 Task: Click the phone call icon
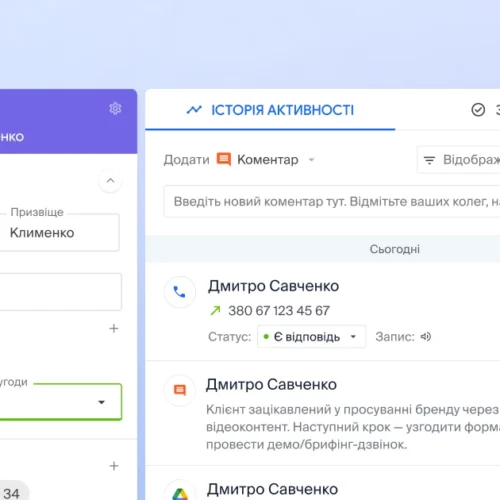(x=180, y=292)
